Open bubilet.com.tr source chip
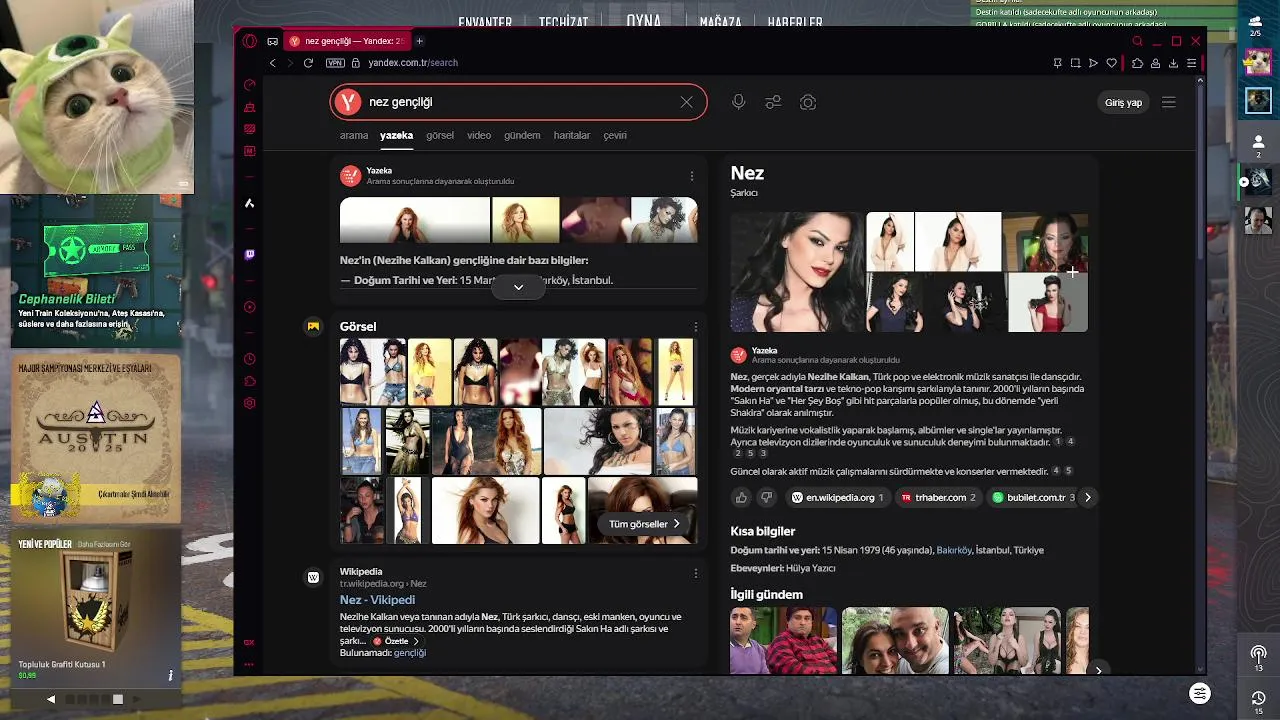The image size is (1280, 720). (x=1033, y=497)
